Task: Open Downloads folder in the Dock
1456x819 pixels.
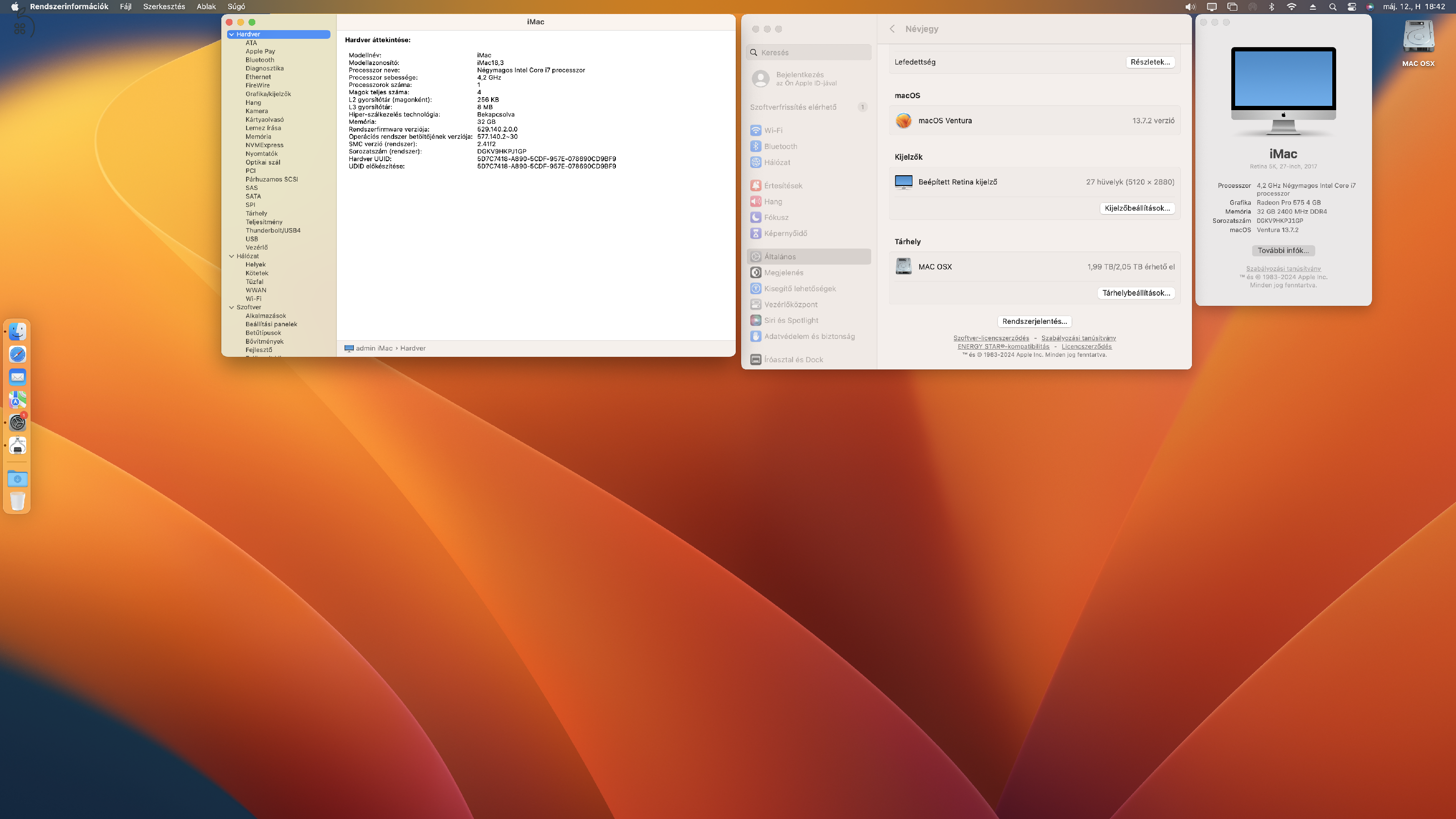Action: [x=17, y=479]
